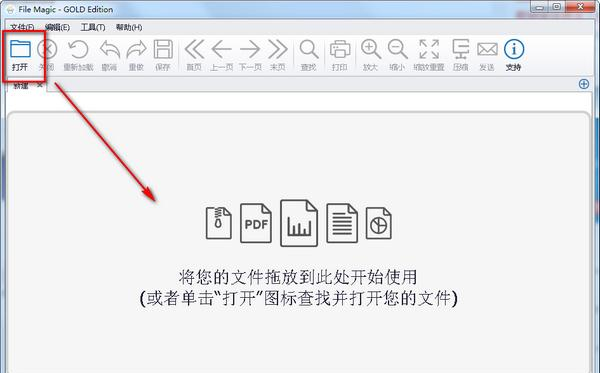Click the Find (查找) magnifier icon
This screenshot has width=600, height=373.
click(x=309, y=49)
